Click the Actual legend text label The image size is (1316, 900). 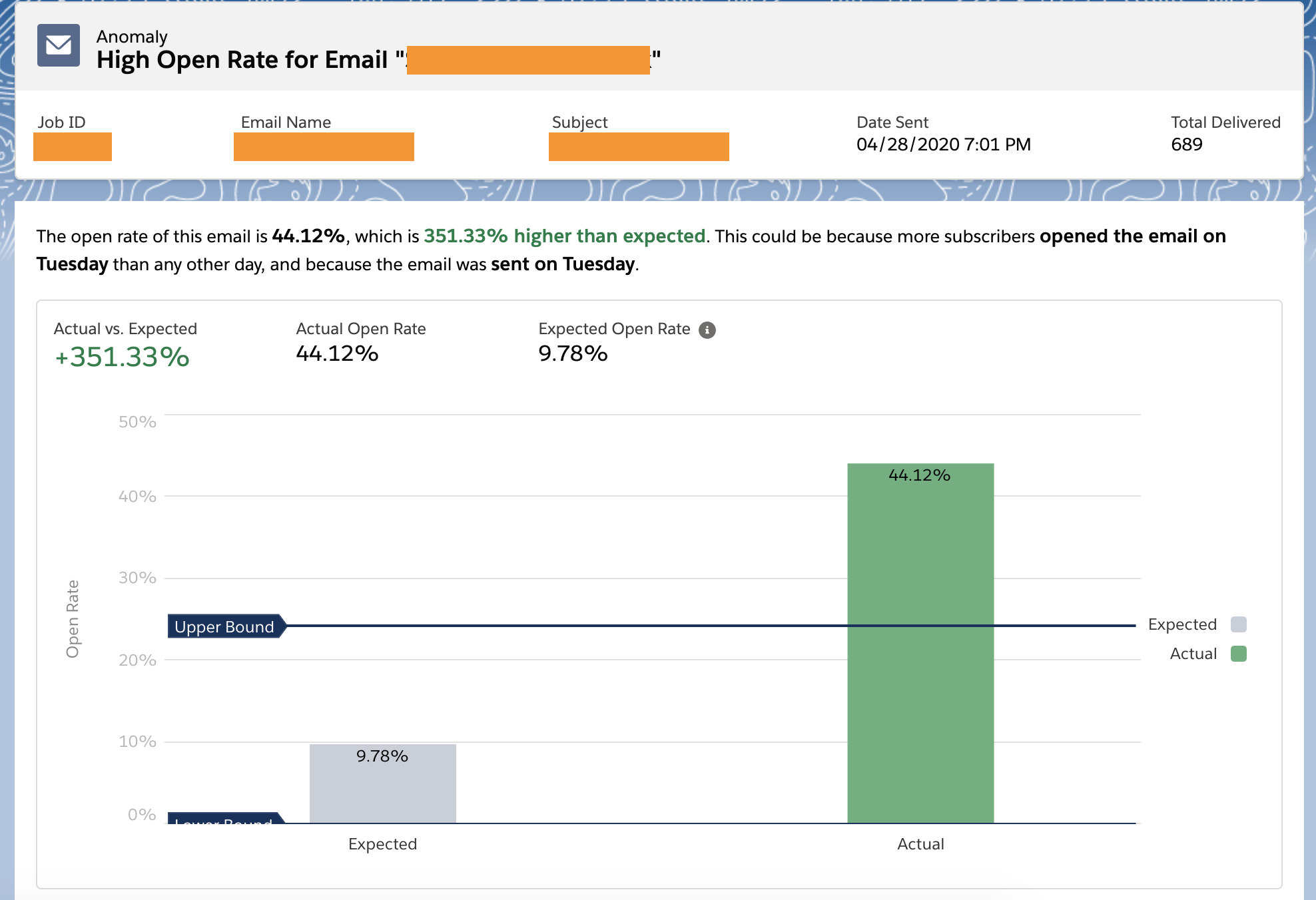(1193, 654)
